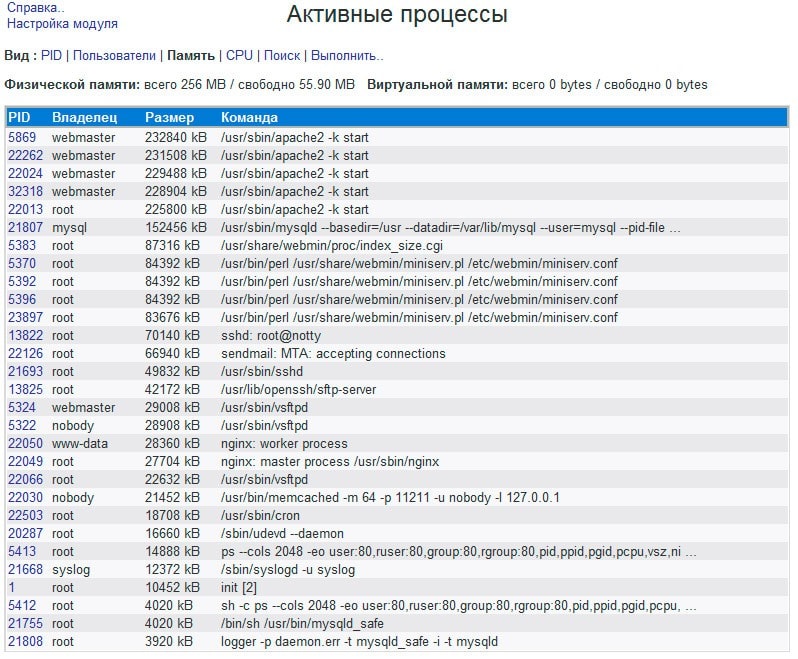Select command /sbin/udevd --daemon

(282, 533)
